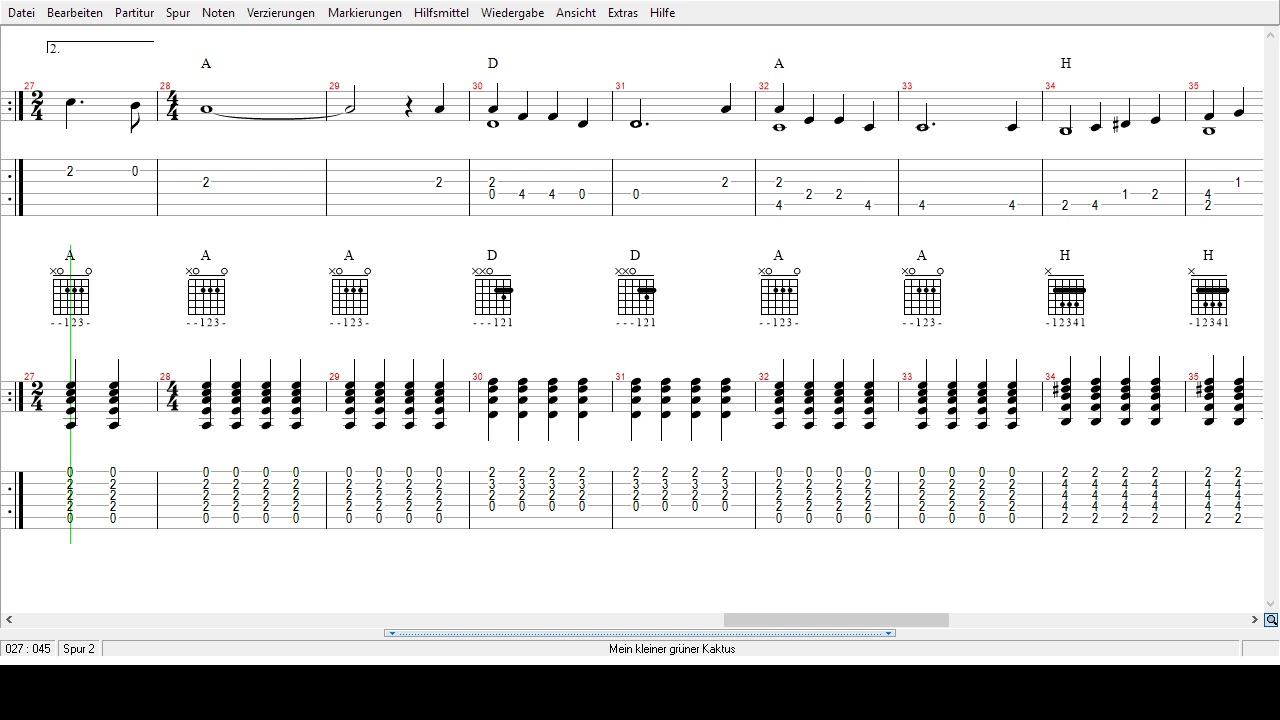The width and height of the screenshot is (1280, 720).
Task: Click the second ending bracket marked 2.
Action: (100, 47)
